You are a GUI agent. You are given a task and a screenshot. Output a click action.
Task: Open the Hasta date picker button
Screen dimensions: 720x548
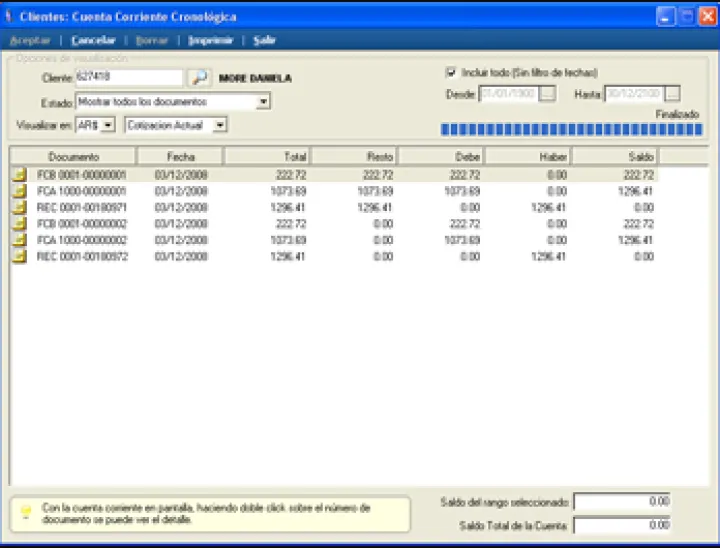(672, 94)
